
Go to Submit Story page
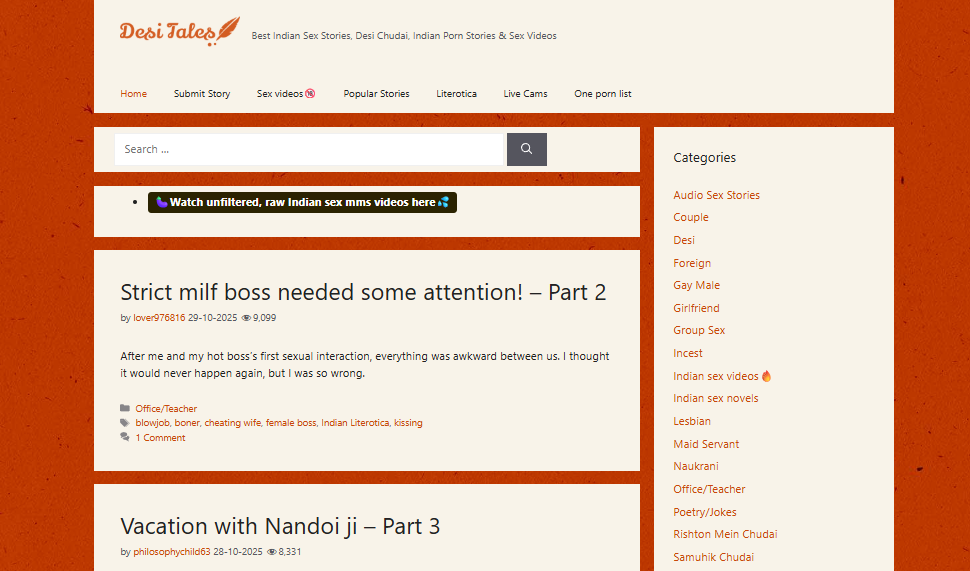(x=202, y=94)
